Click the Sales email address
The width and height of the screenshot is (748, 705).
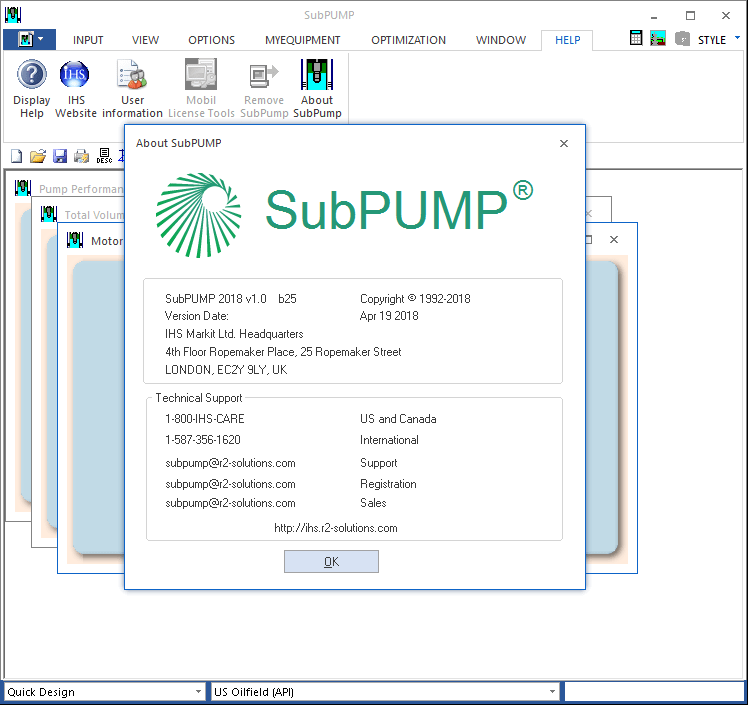pos(230,503)
